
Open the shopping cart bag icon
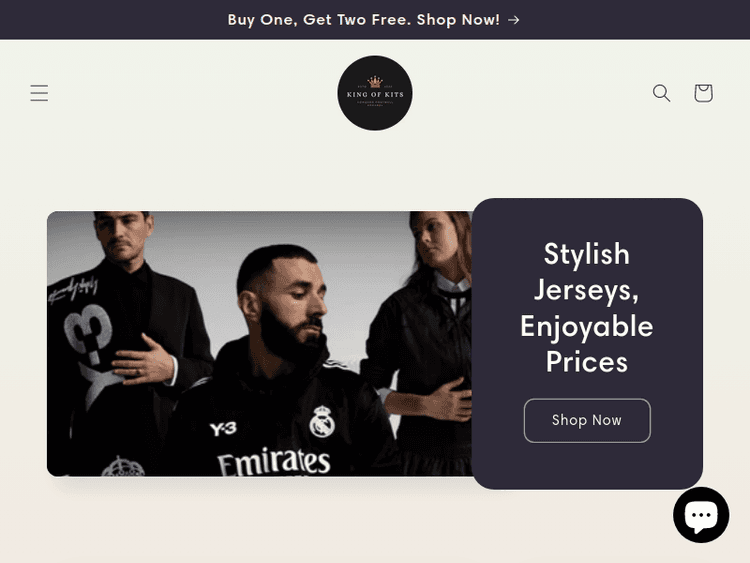[x=703, y=93]
